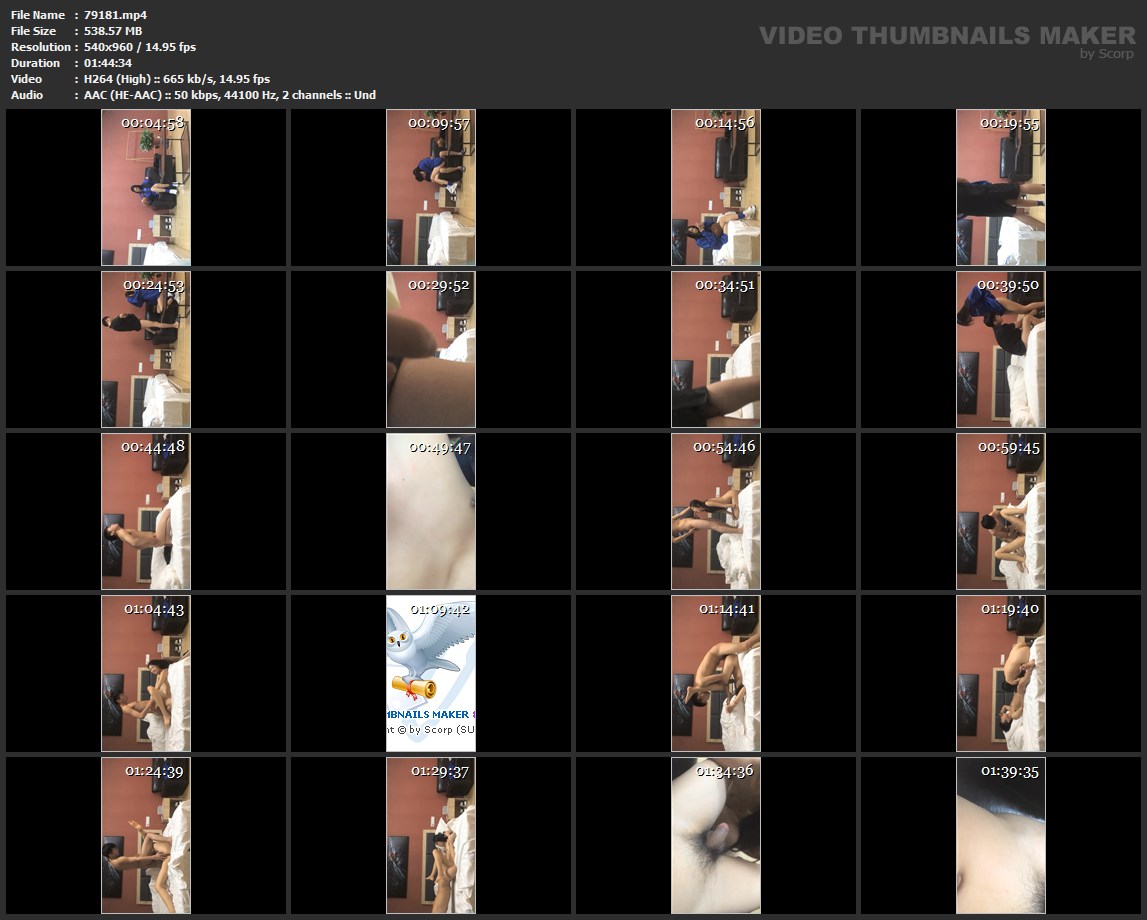Select the file name 79181.mp4 text

[115, 15]
